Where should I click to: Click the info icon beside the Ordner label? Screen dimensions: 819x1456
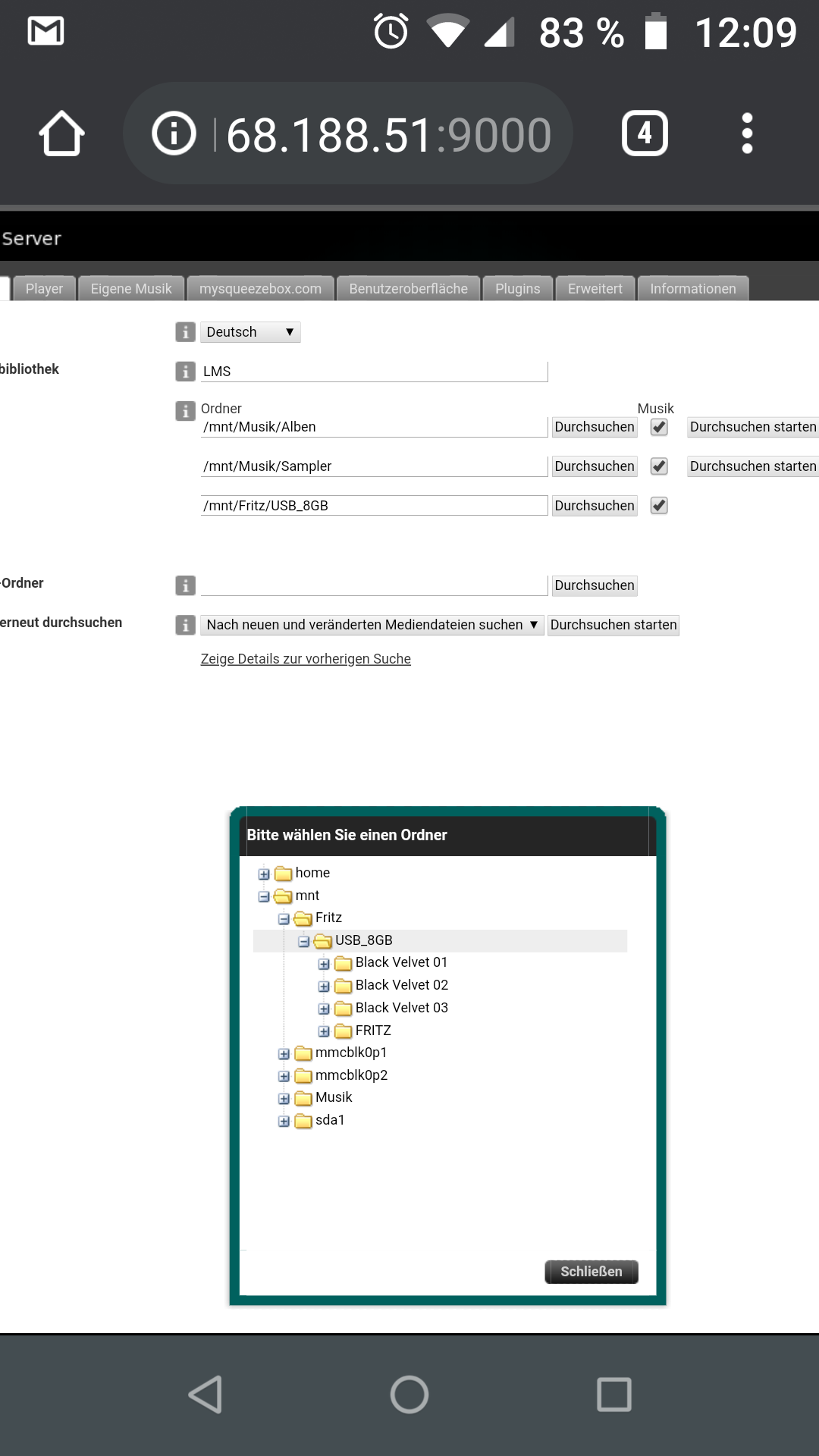pyautogui.click(x=185, y=411)
